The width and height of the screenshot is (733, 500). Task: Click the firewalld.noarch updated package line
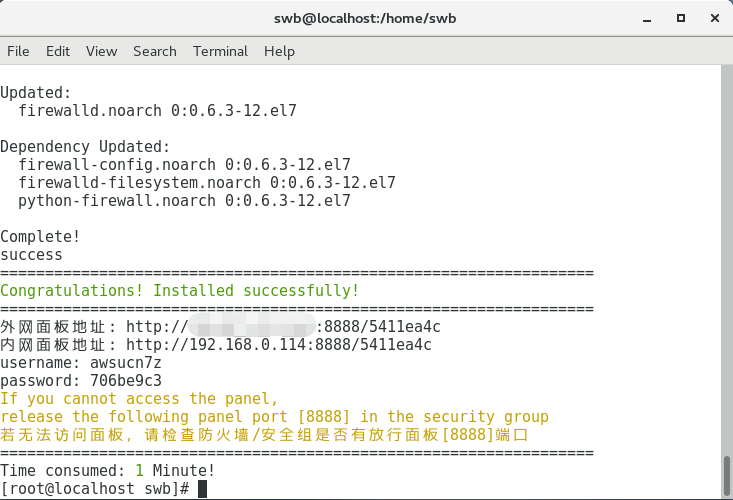click(157, 111)
